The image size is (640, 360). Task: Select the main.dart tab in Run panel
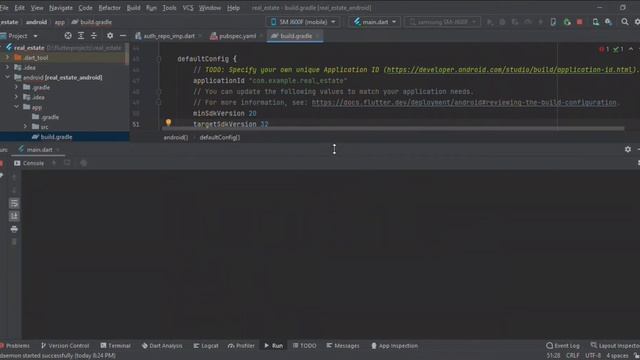click(x=38, y=150)
